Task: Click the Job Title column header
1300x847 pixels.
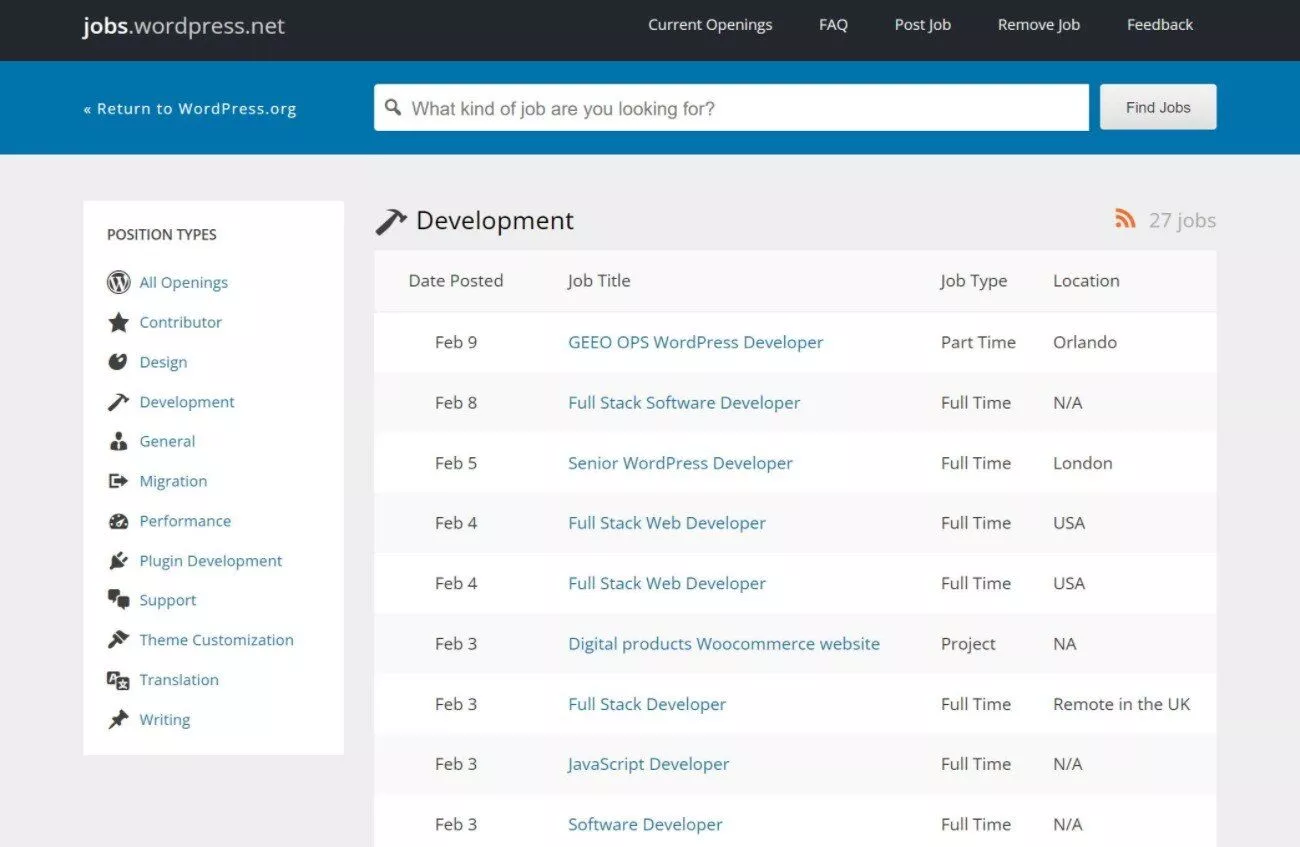Action: [x=599, y=281]
